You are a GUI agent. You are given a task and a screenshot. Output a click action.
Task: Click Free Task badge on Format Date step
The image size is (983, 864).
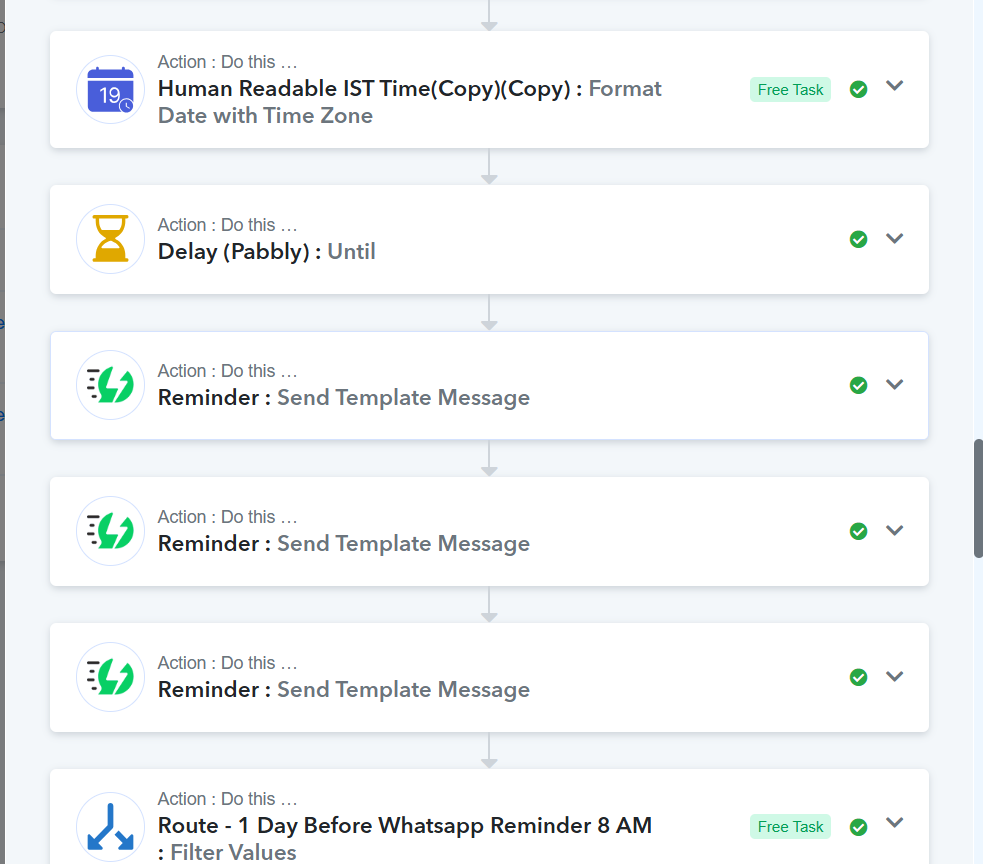pos(790,90)
